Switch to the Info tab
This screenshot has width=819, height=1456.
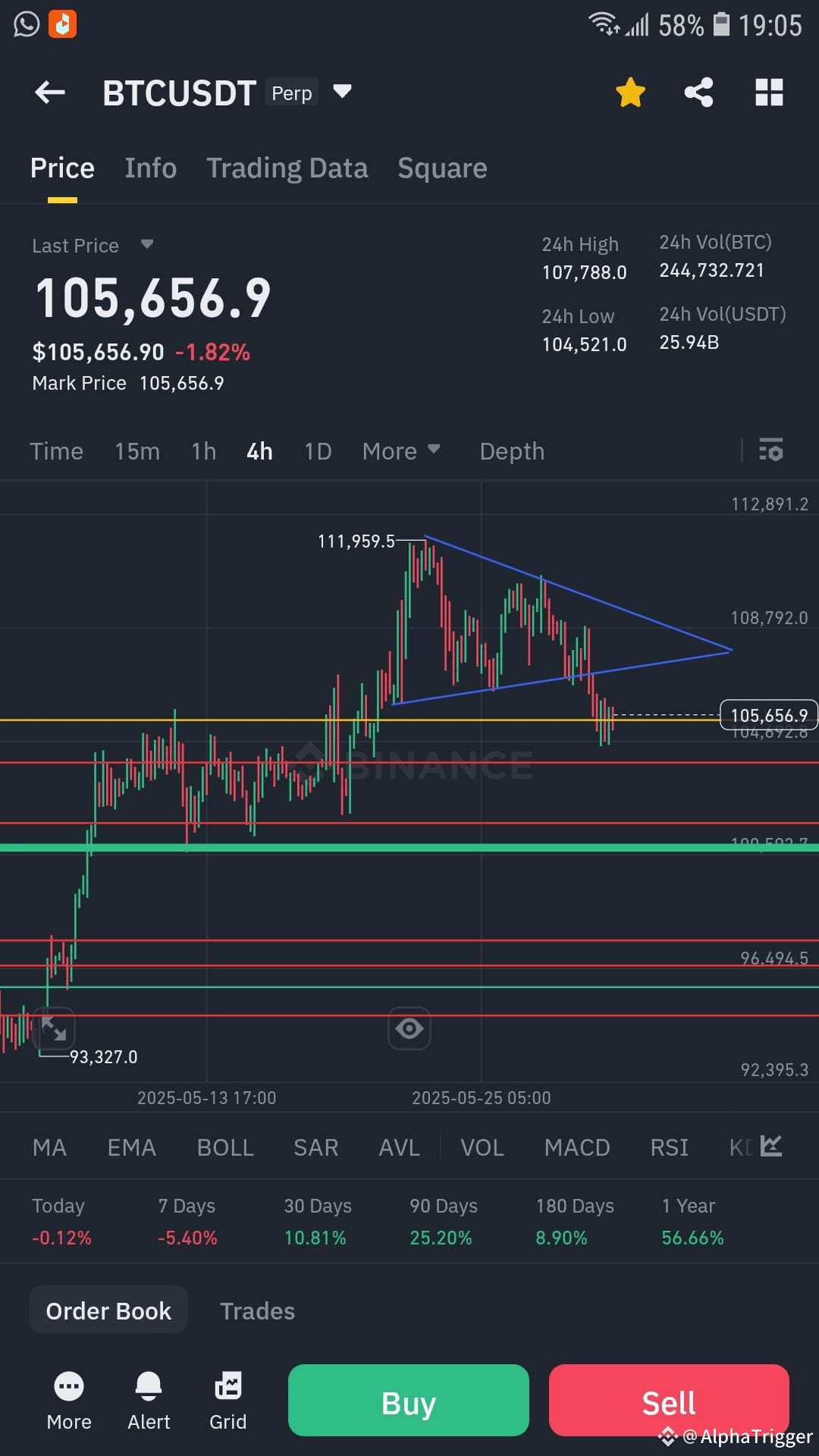151,168
